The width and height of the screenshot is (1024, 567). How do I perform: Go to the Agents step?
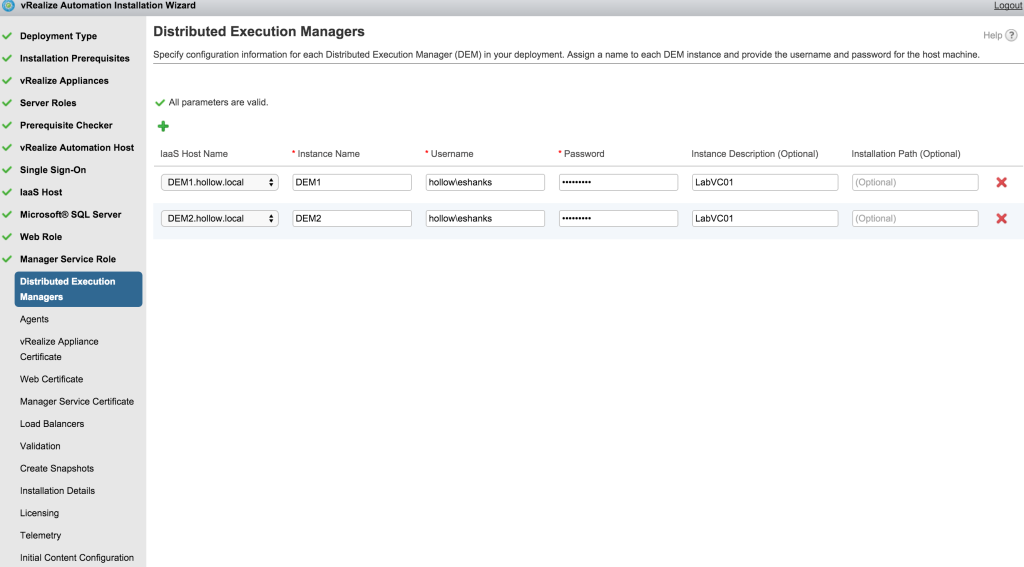point(34,320)
